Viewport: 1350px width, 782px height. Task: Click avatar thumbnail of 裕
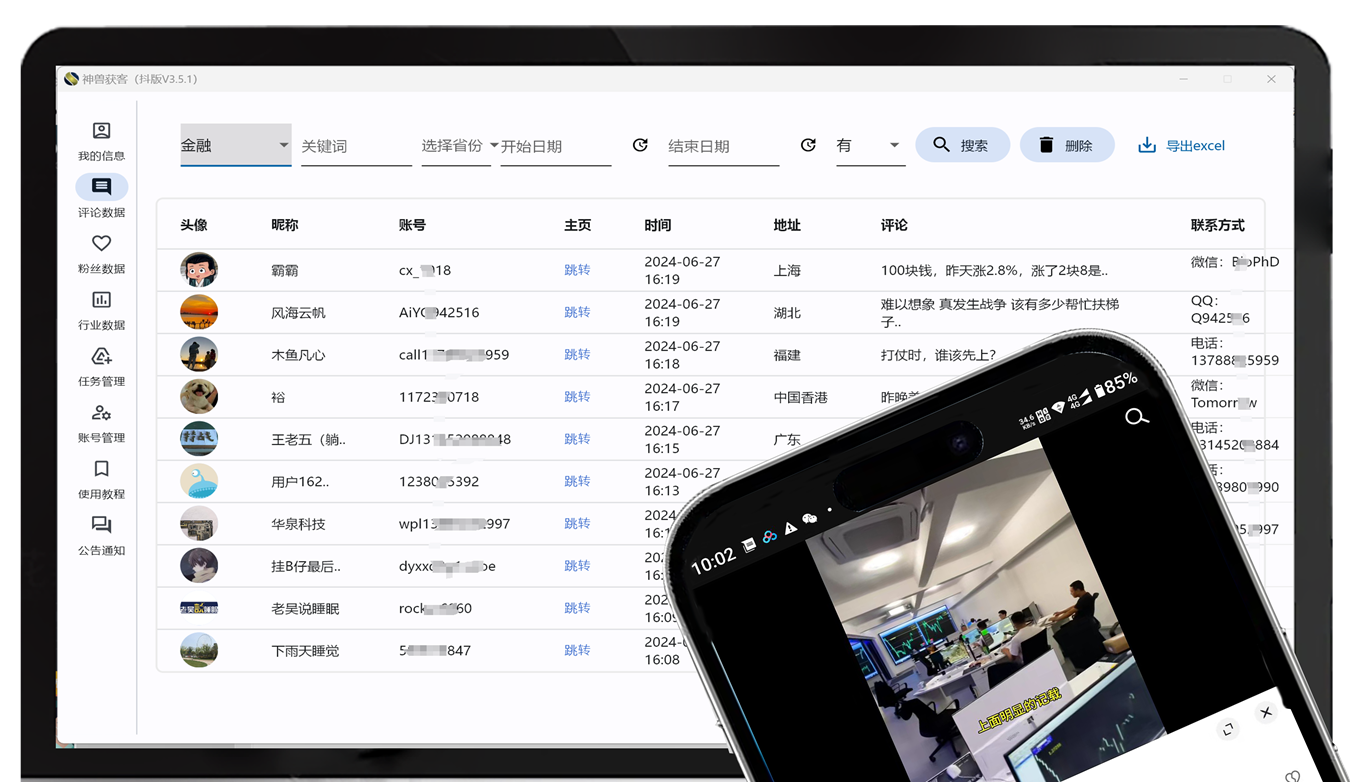[x=199, y=396]
